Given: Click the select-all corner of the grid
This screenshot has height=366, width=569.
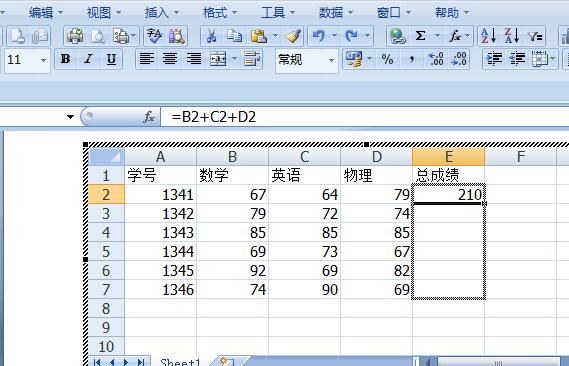Looking at the screenshot, I should [106, 157].
